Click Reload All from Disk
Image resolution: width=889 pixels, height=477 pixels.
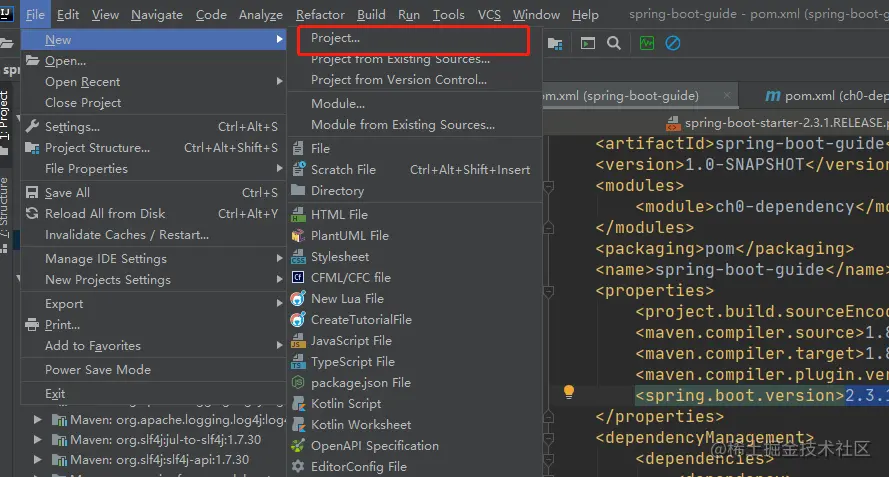coord(153,213)
